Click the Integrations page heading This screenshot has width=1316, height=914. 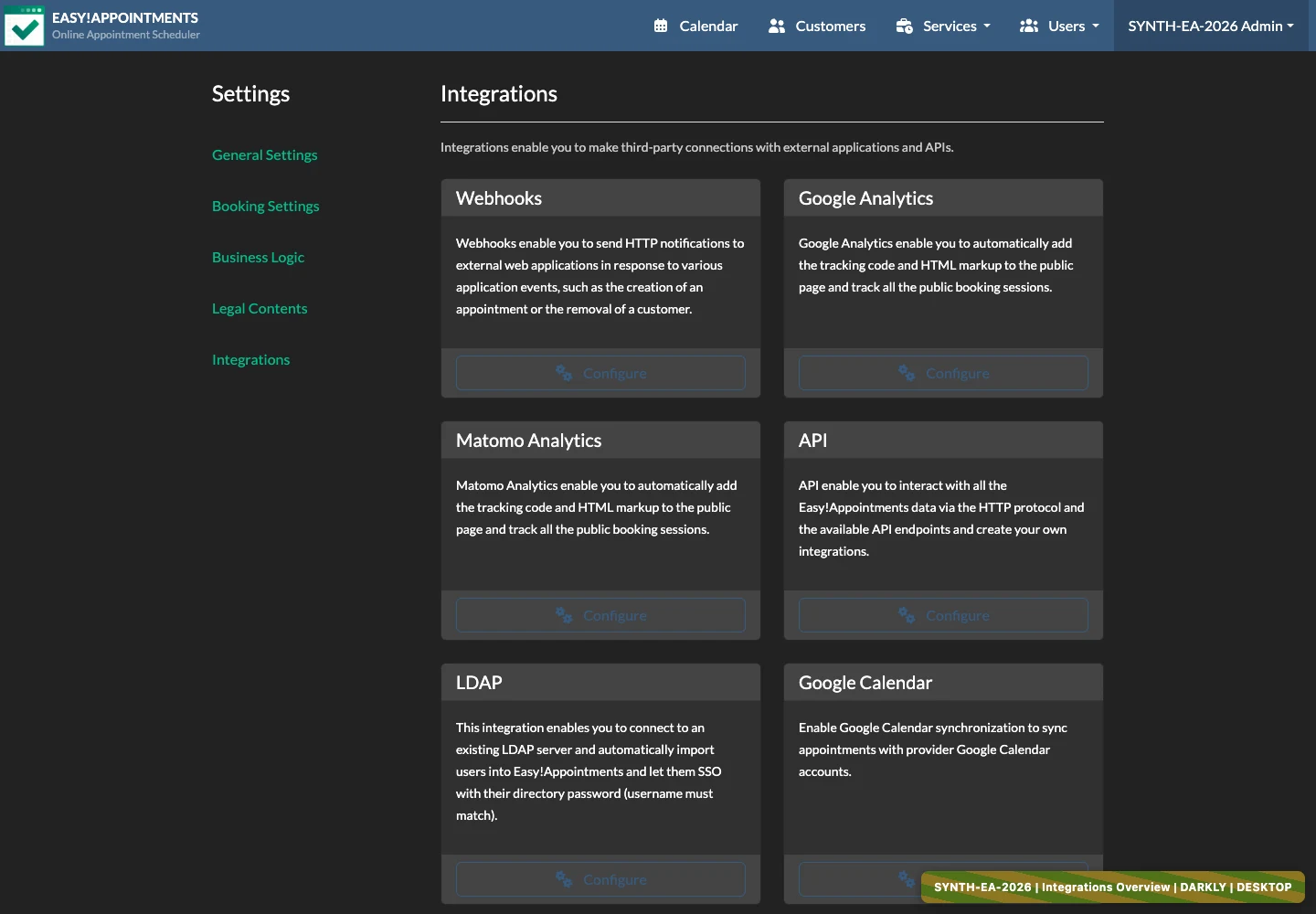499,93
